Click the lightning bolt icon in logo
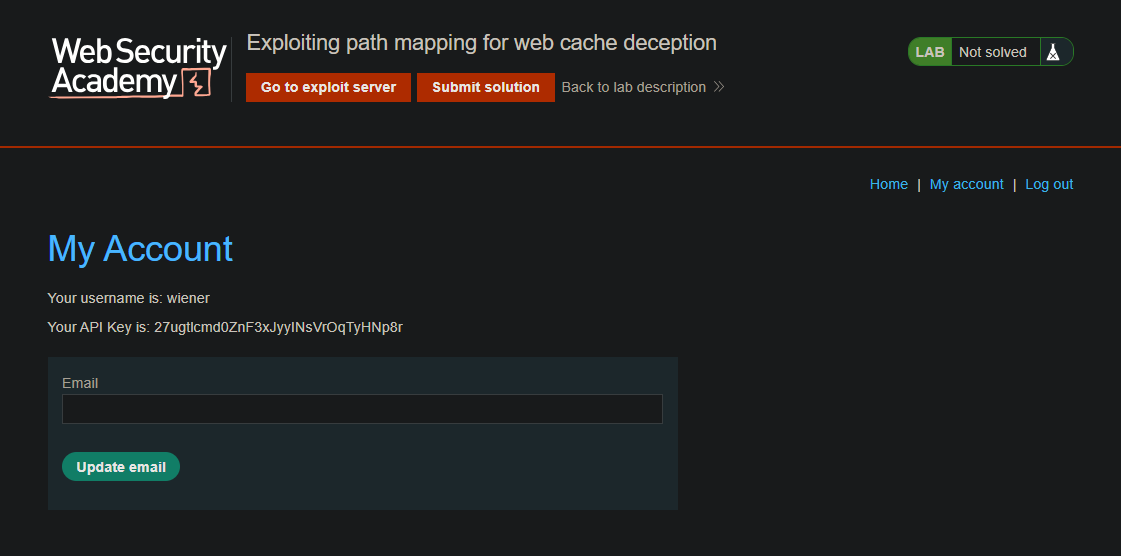 (x=197, y=83)
